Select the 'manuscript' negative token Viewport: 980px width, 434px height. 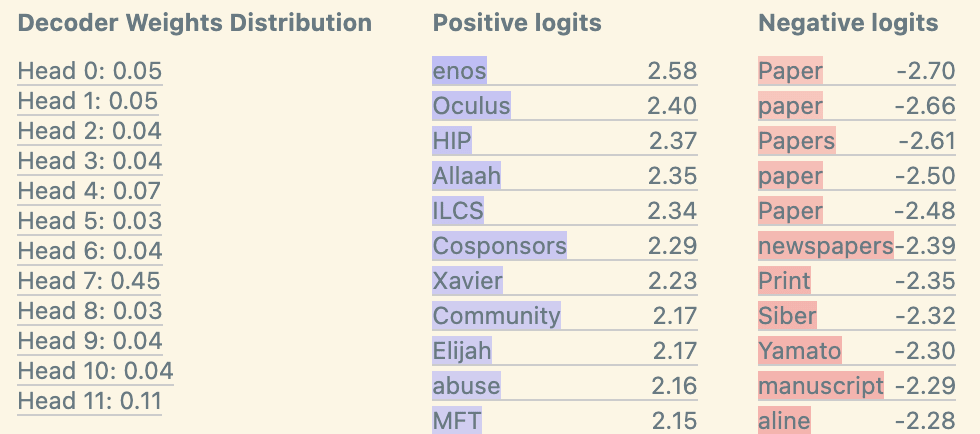(821, 386)
